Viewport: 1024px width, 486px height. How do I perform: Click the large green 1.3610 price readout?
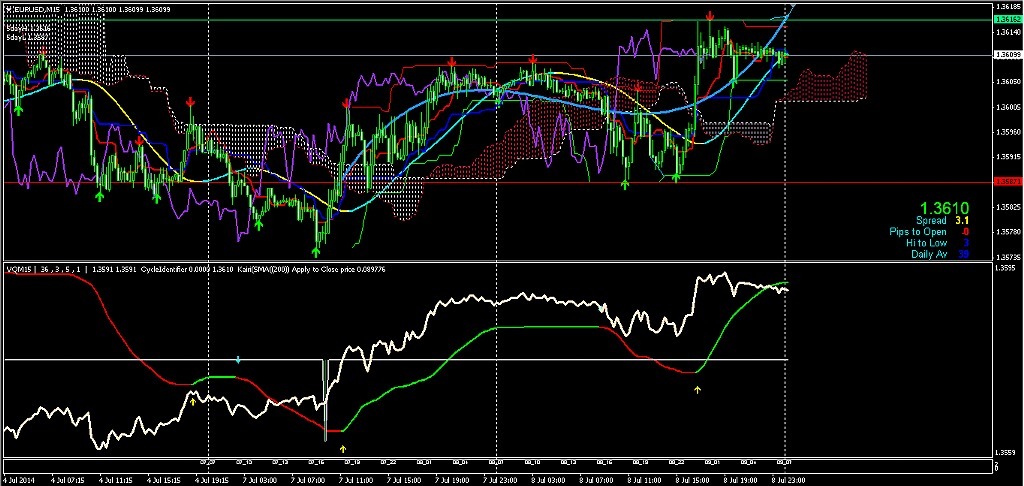pyautogui.click(x=943, y=208)
